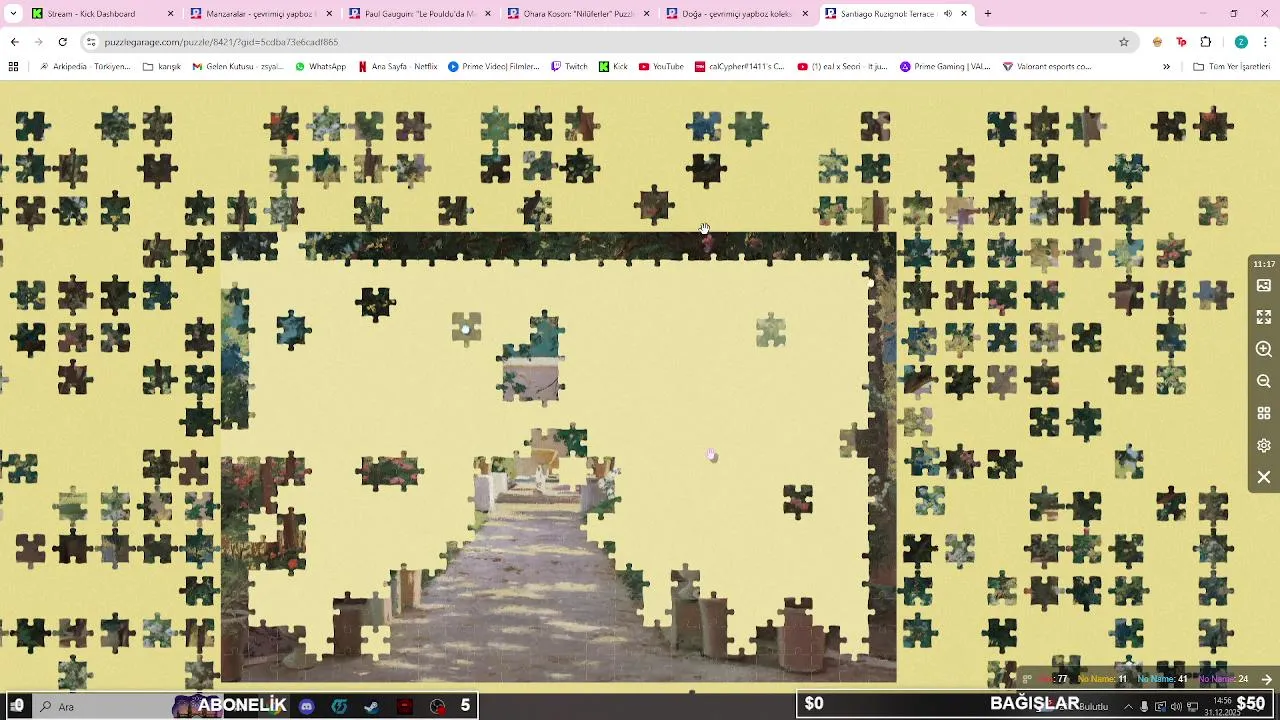Click the puzzle timer 11:17
This screenshot has height=720, width=1280.
[1264, 264]
